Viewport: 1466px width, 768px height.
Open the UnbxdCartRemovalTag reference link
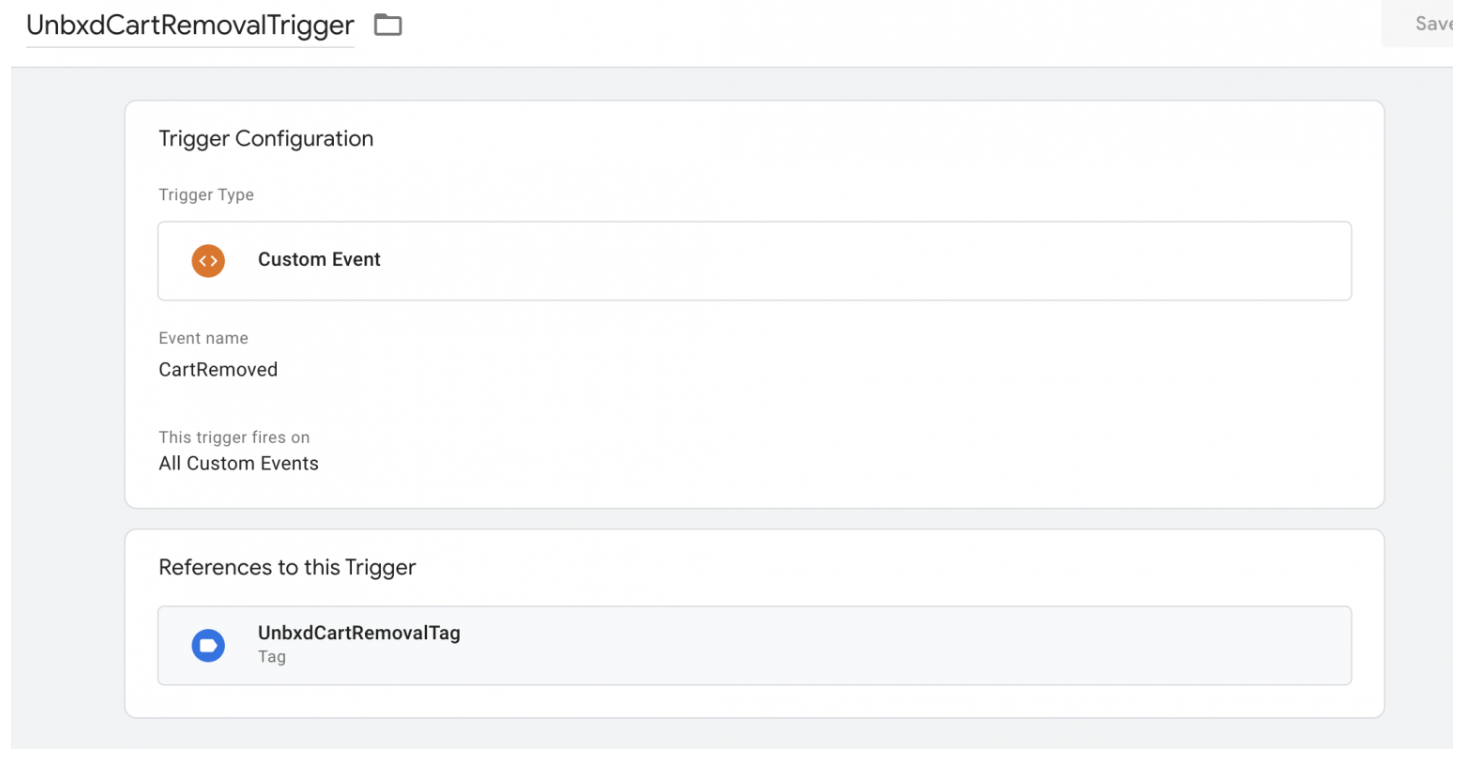pyautogui.click(x=359, y=633)
